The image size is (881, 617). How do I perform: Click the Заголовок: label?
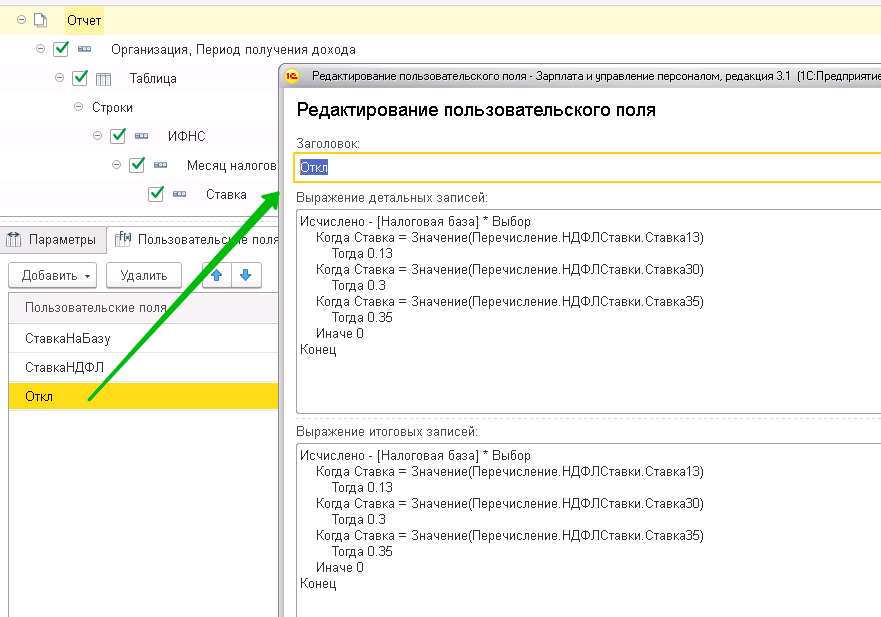[x=328, y=144]
